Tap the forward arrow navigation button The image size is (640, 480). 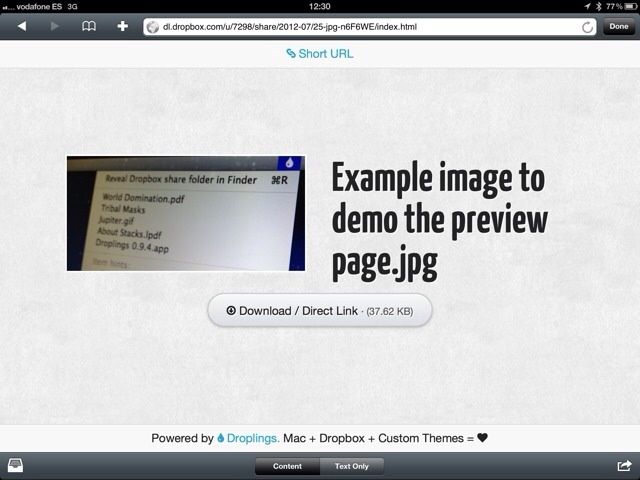(x=55, y=27)
